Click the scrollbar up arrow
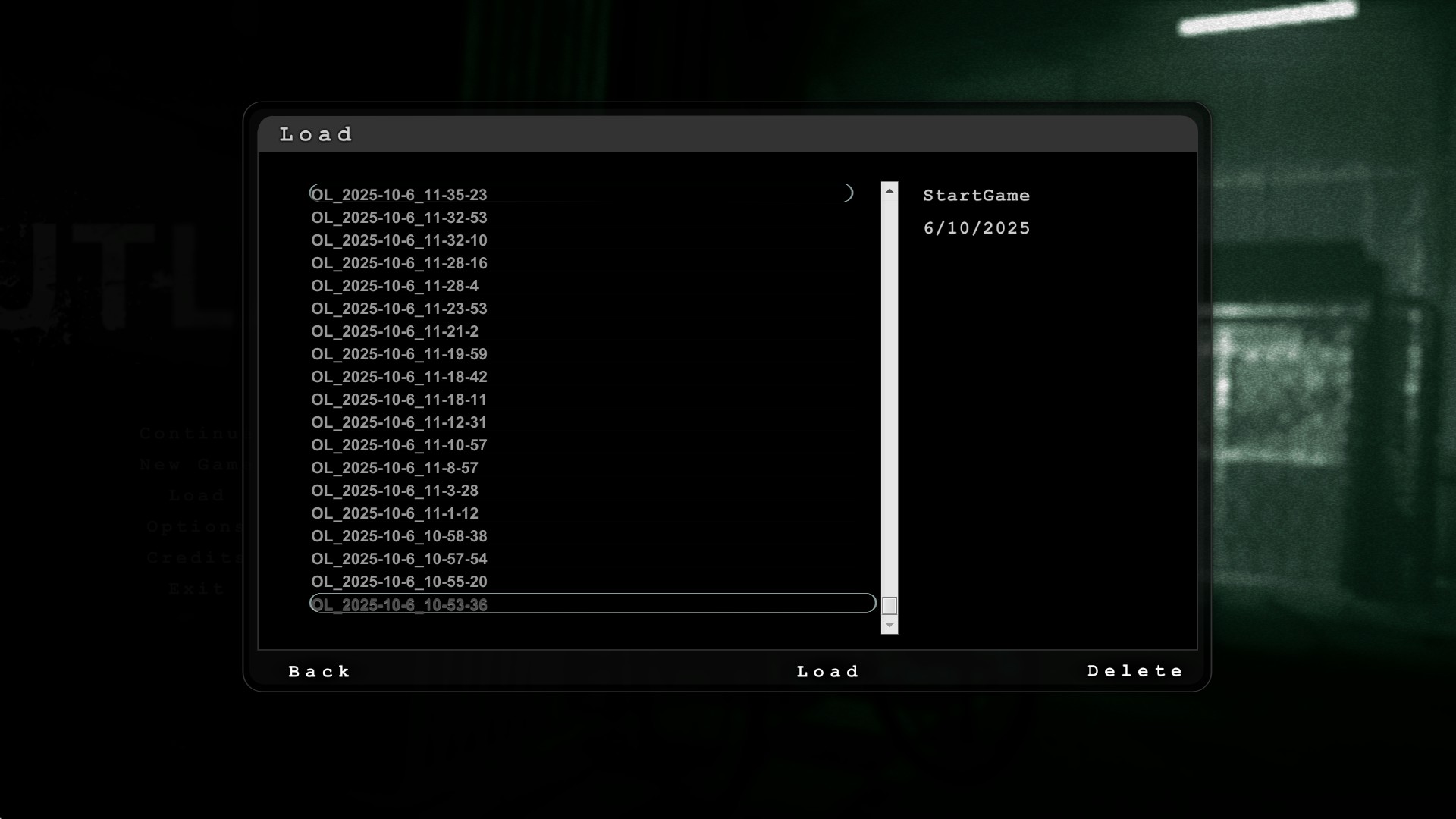 [890, 190]
